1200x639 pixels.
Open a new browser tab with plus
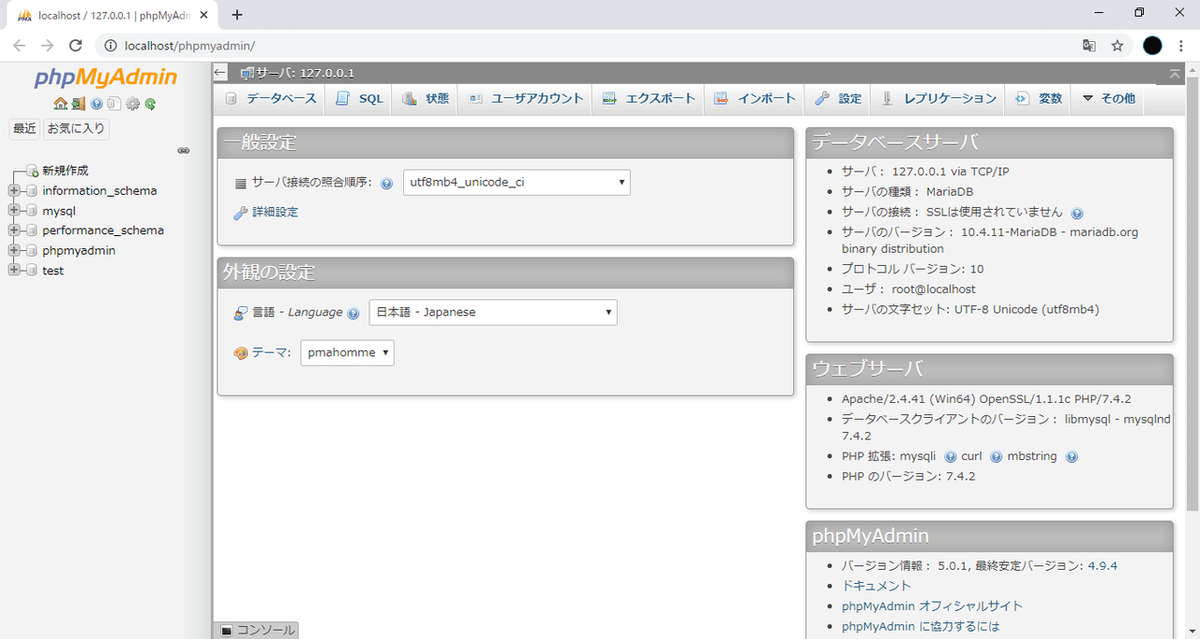click(237, 14)
